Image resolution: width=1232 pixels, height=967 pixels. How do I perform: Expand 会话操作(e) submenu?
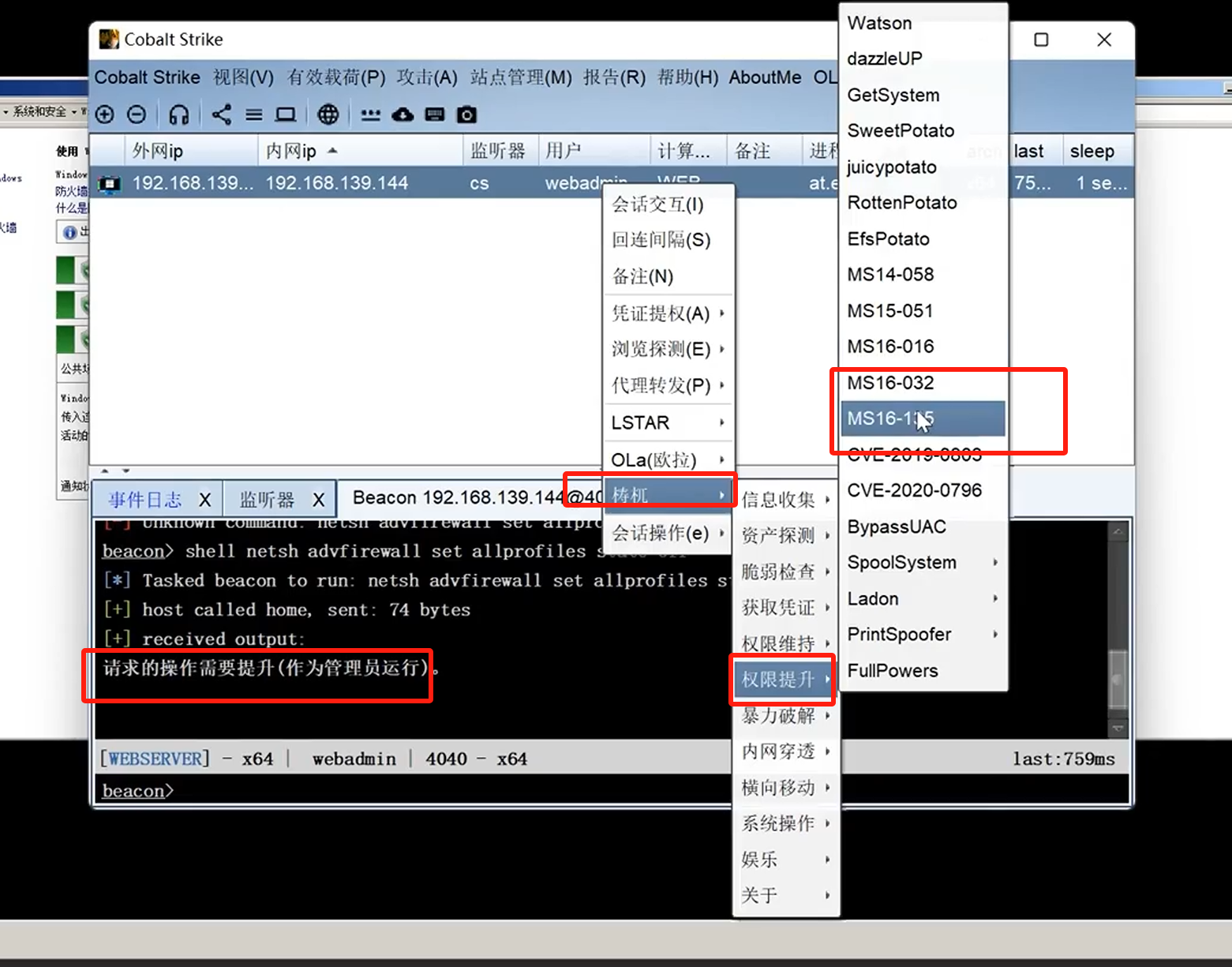tap(668, 534)
